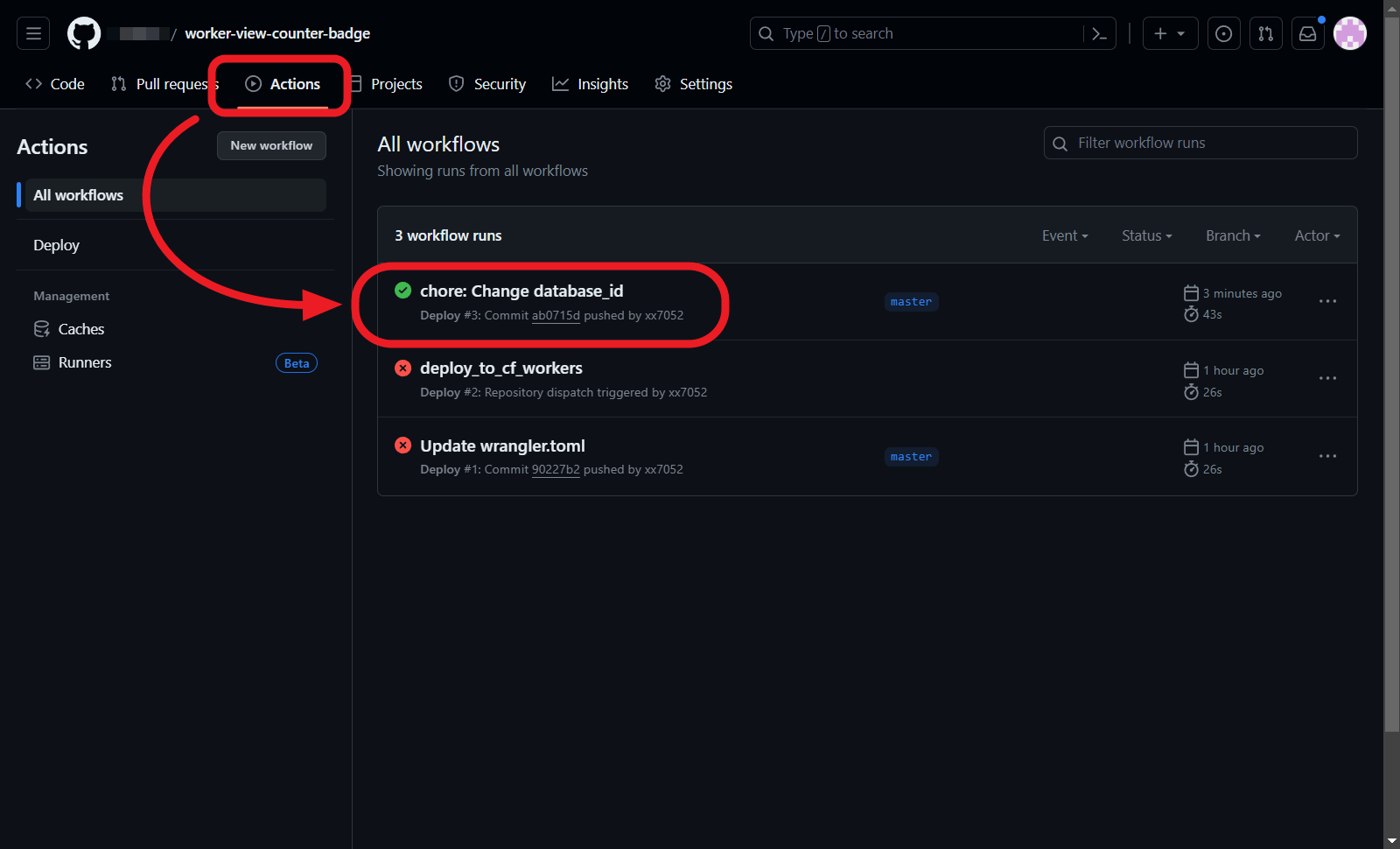
Task: Expand the Status filter dropdown
Action: (x=1146, y=235)
